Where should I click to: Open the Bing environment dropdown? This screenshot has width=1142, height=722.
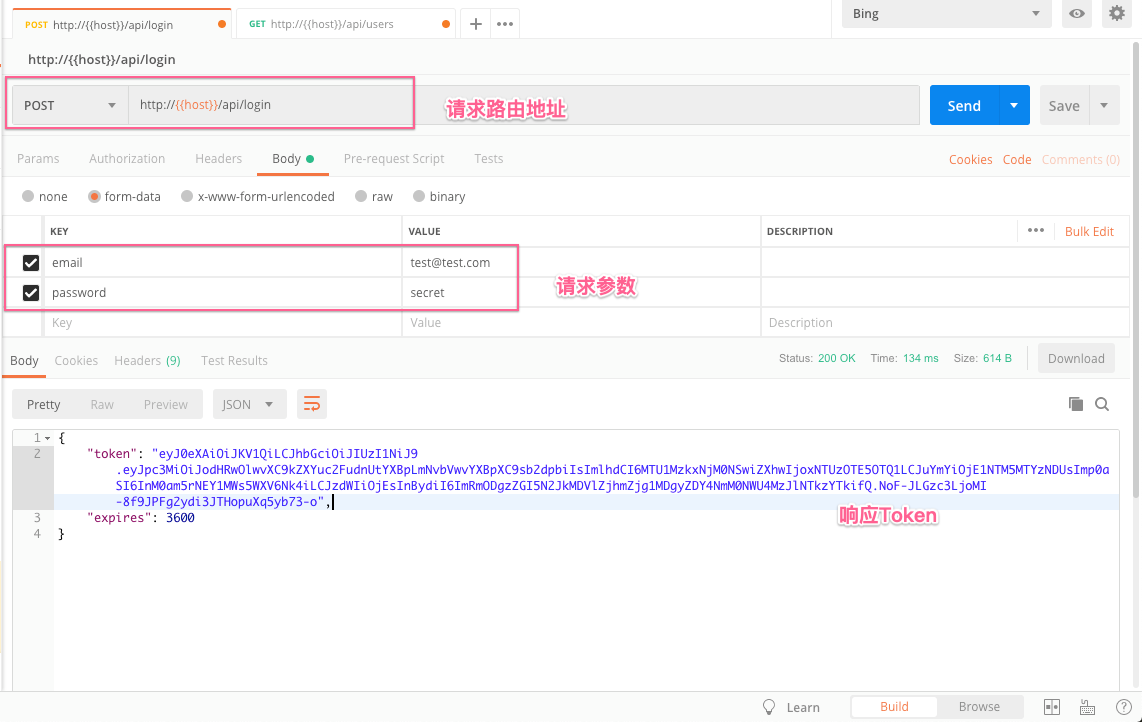tap(946, 14)
